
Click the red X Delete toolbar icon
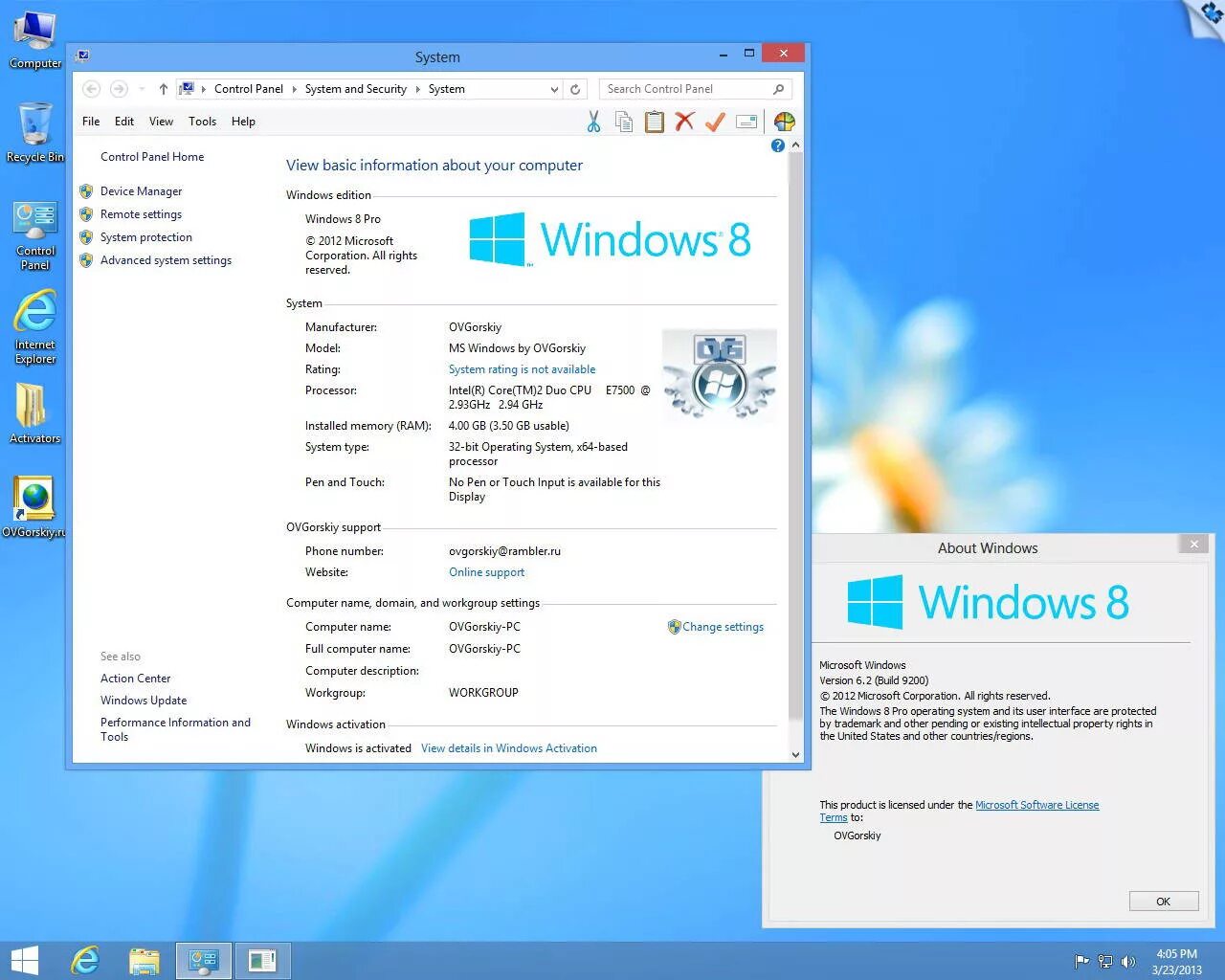tap(684, 122)
